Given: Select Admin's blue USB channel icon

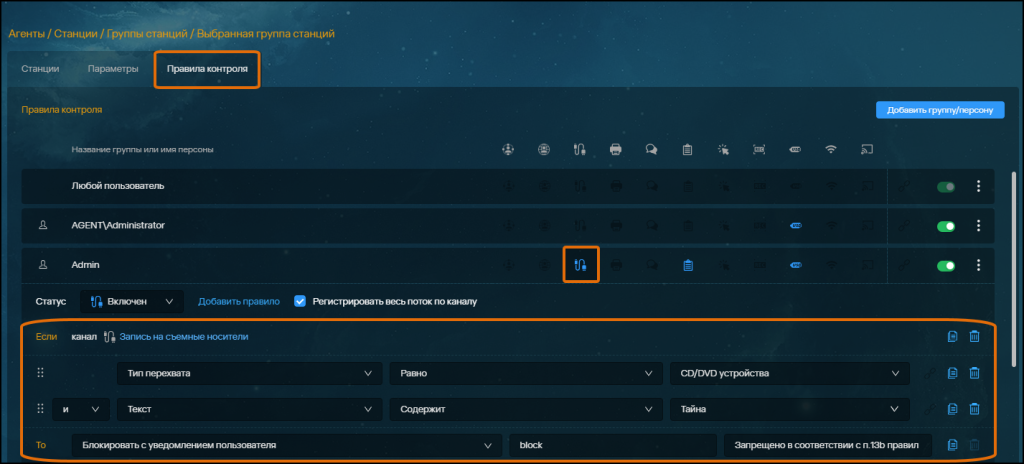Looking at the screenshot, I should (x=795, y=265).
